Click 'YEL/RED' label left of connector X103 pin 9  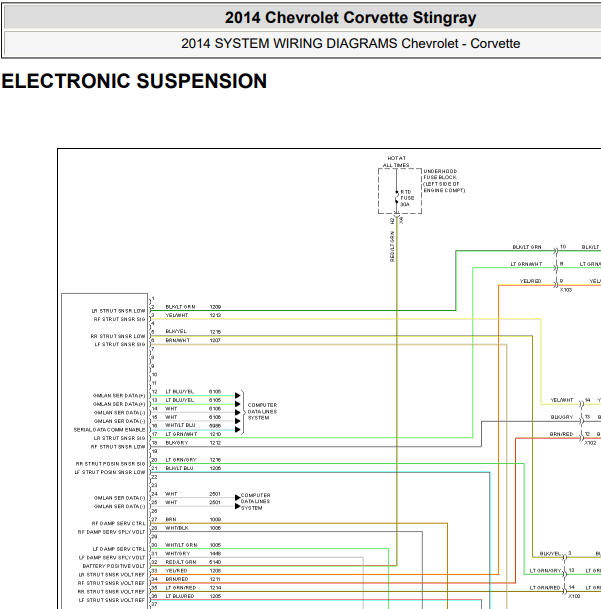tap(530, 281)
